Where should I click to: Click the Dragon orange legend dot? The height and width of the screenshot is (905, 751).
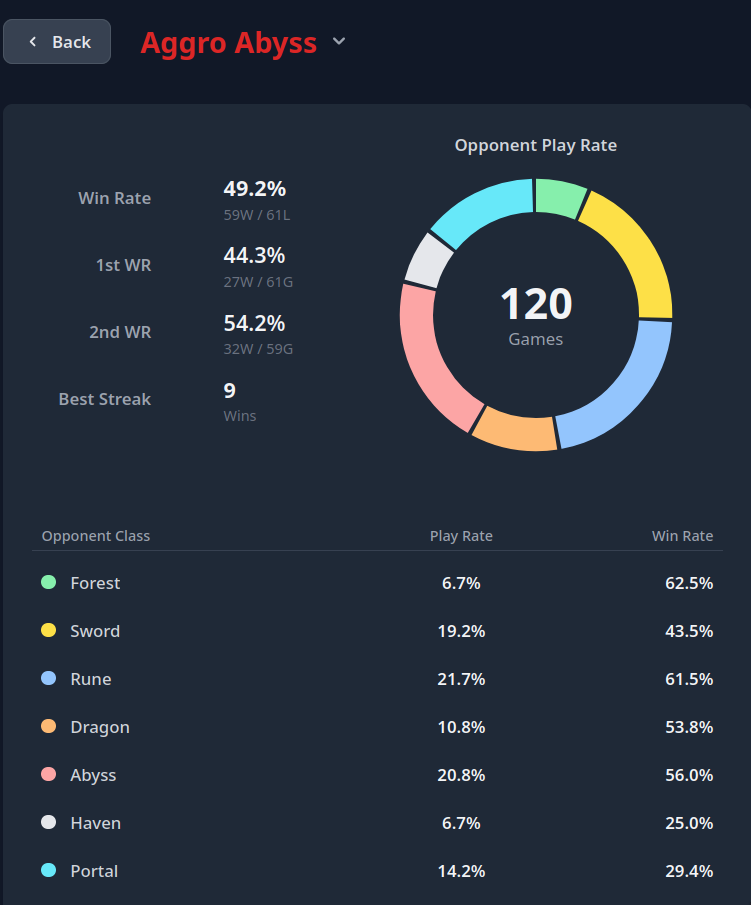48,726
